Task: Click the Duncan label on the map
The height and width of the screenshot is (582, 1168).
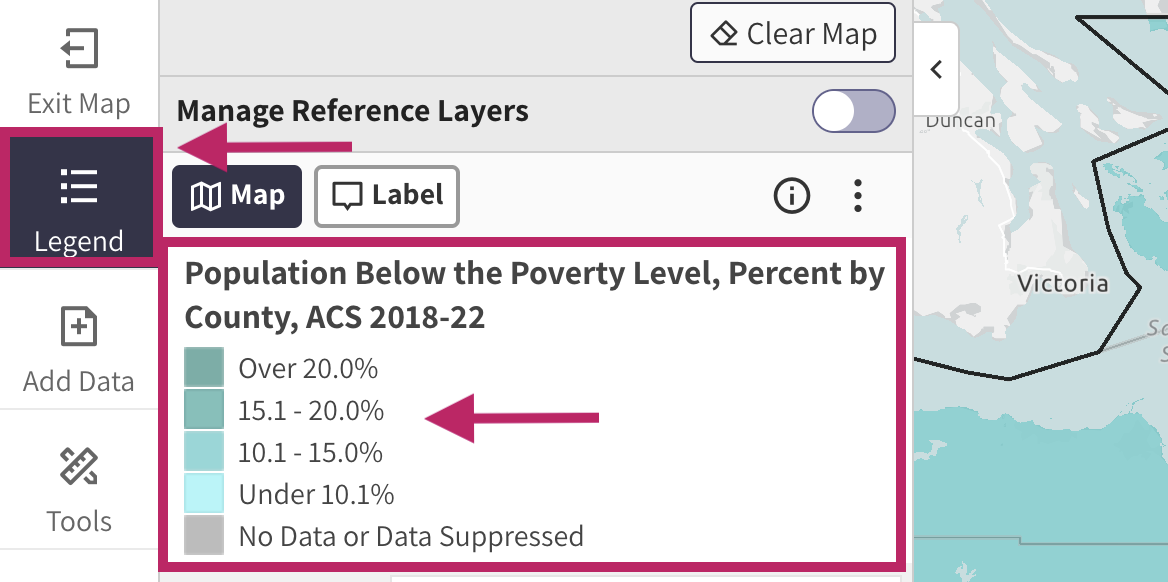Action: point(960,121)
